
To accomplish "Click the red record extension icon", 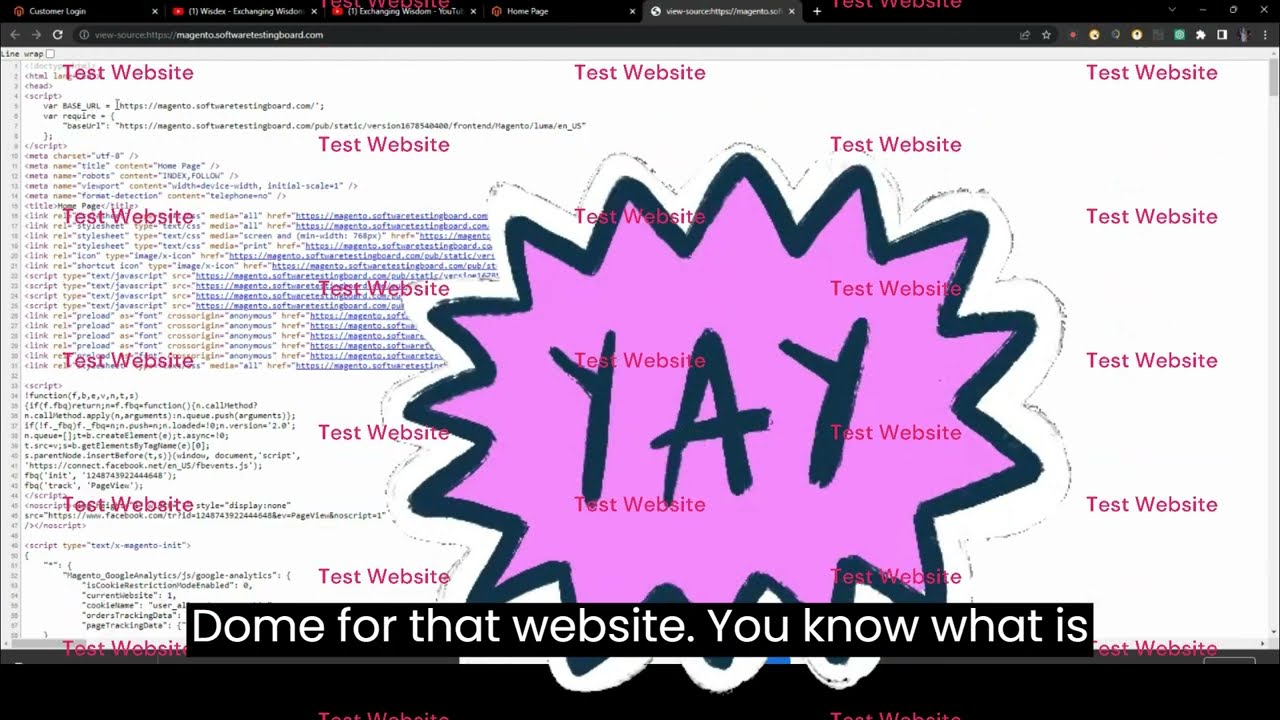I will click(1073, 34).
